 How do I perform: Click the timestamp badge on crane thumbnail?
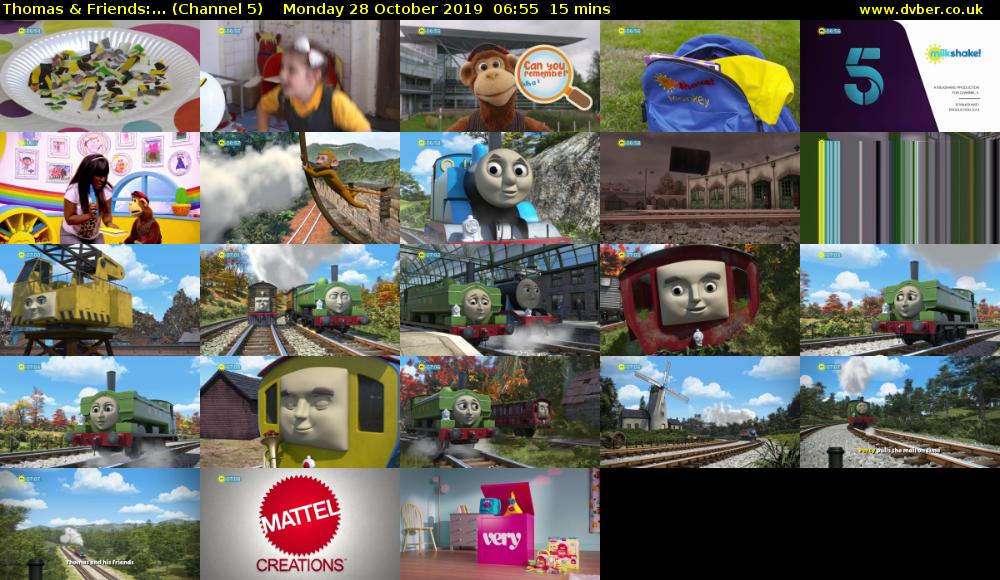[29, 255]
